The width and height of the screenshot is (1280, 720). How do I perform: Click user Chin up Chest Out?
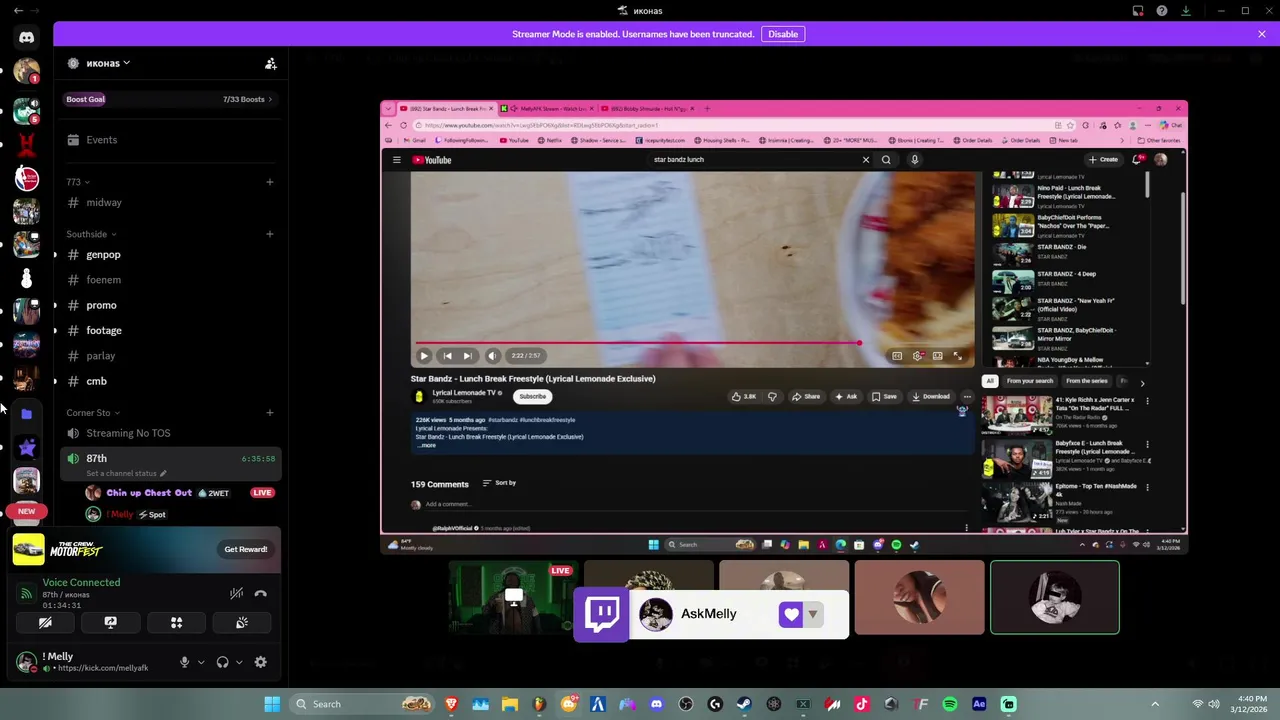148,493
